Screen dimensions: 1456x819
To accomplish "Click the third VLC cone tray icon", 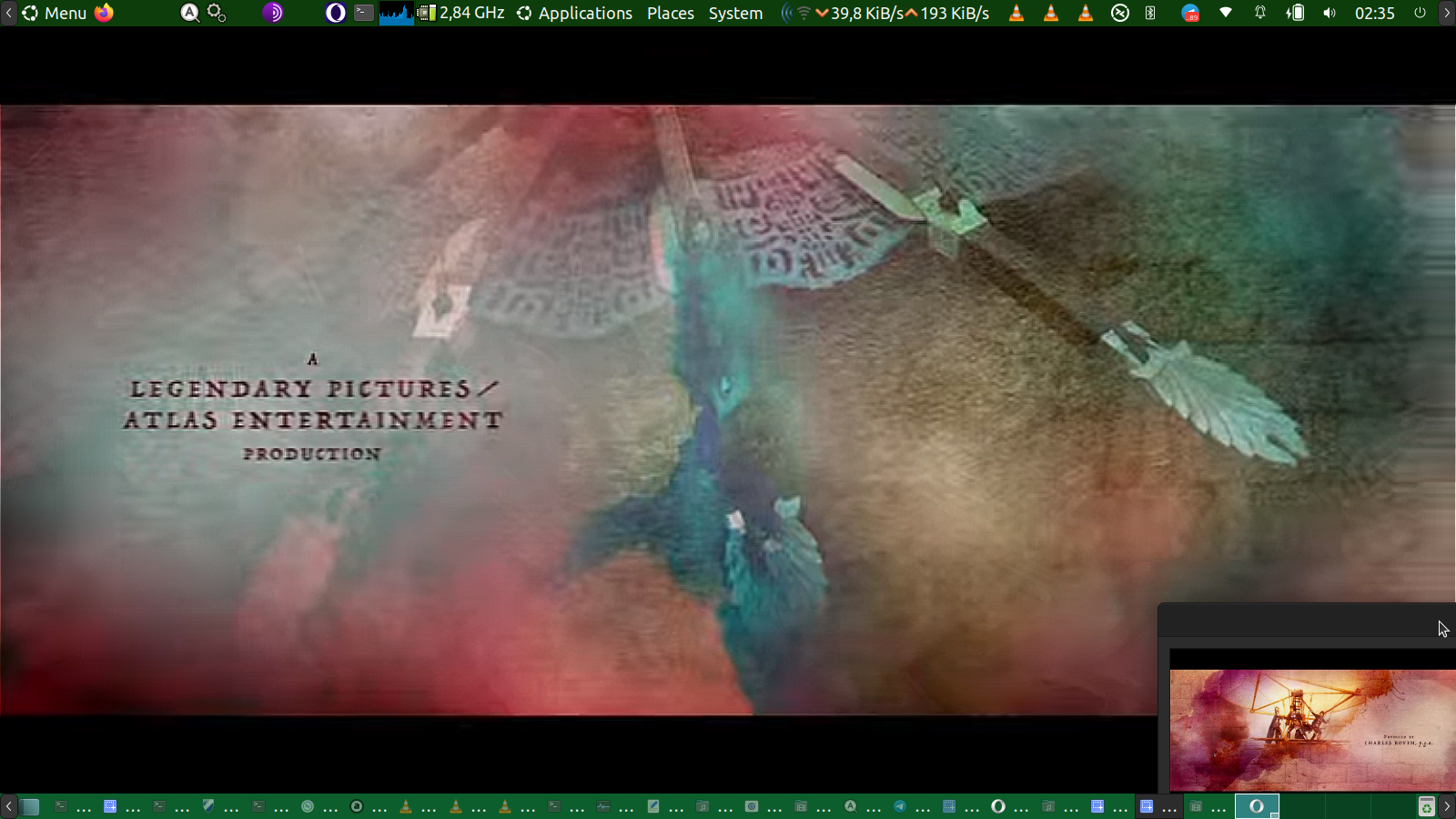I will 1086,13.
